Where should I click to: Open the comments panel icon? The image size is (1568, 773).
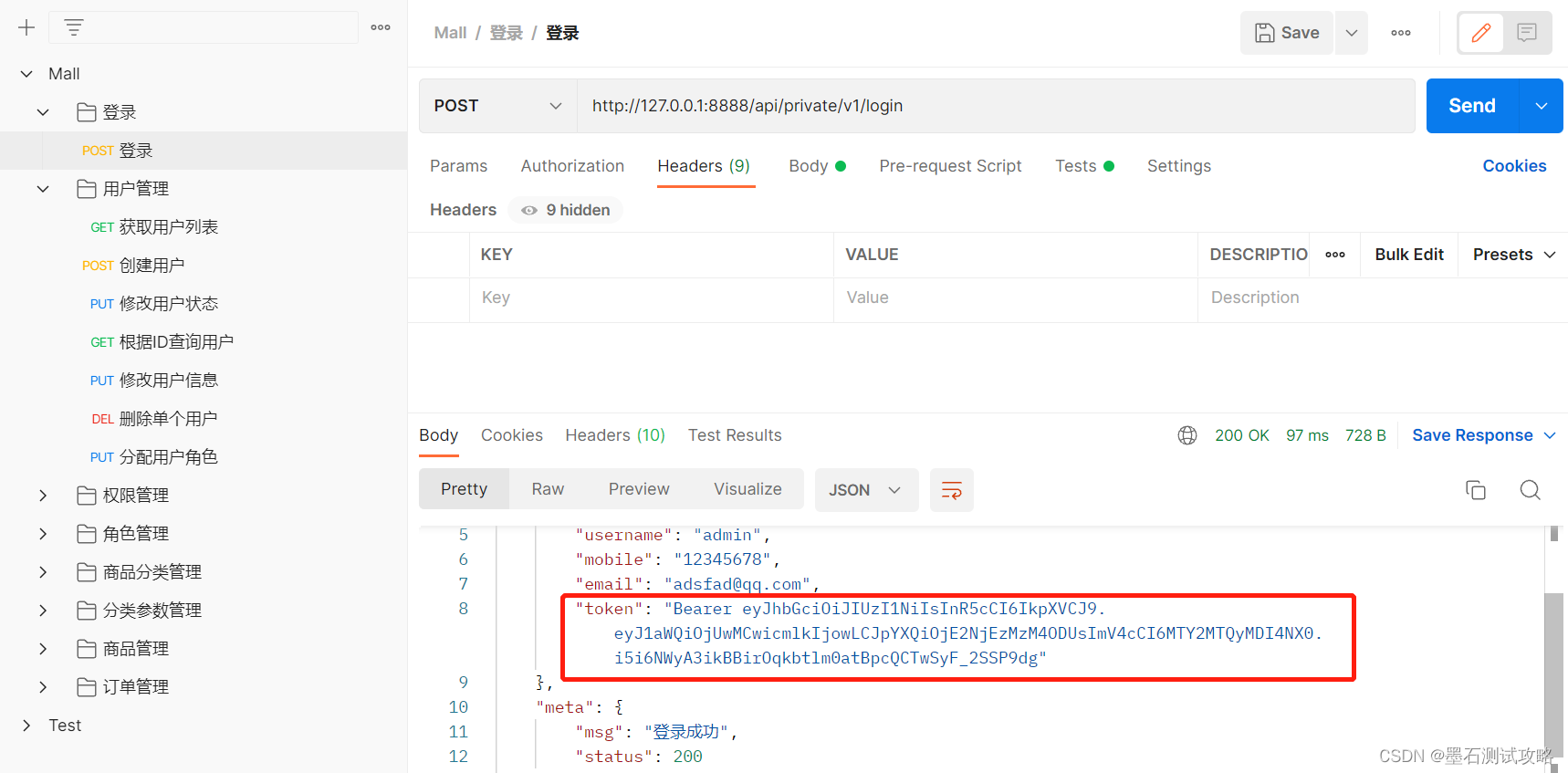(1527, 33)
